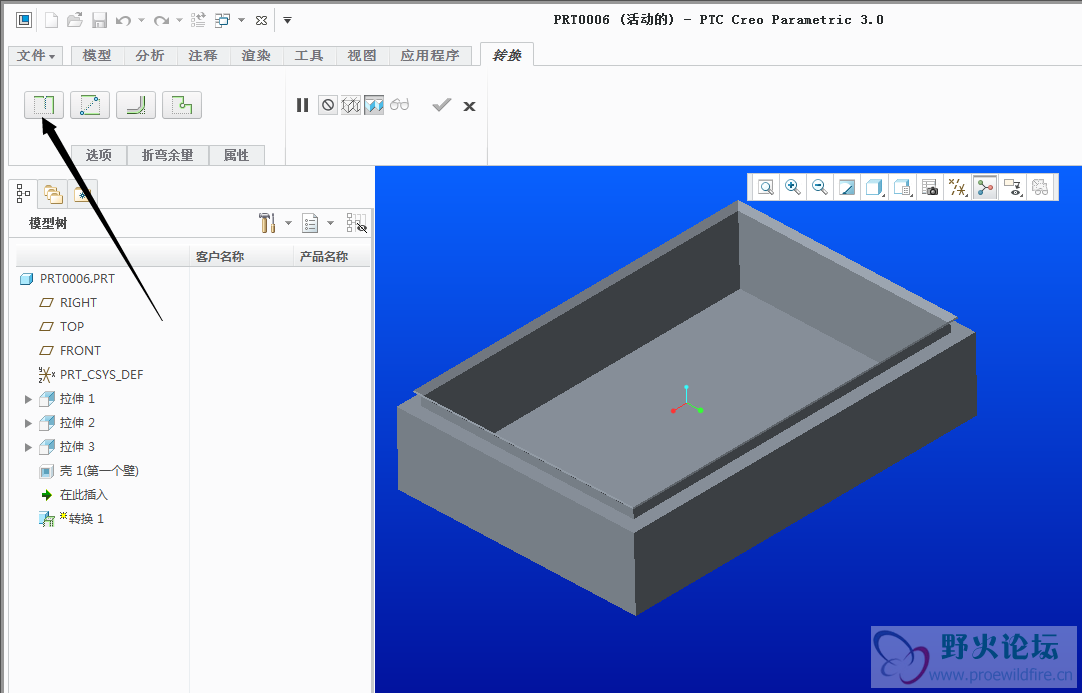Viewport: 1082px width, 693px height.
Task: Select the 转换 ribbon tab
Action: pos(506,55)
